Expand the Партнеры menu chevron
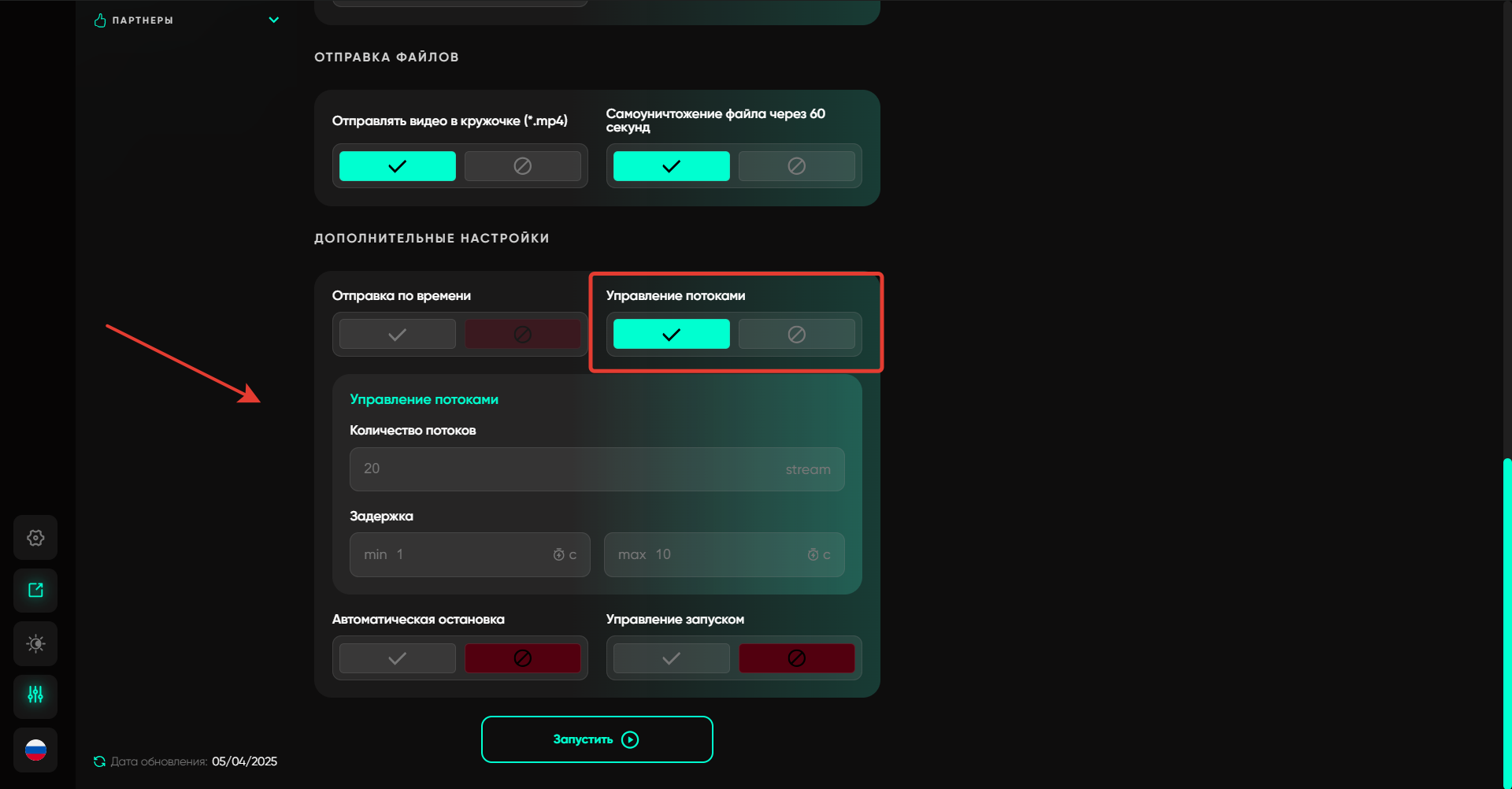Screen dimensions: 1512x789 coord(274,20)
